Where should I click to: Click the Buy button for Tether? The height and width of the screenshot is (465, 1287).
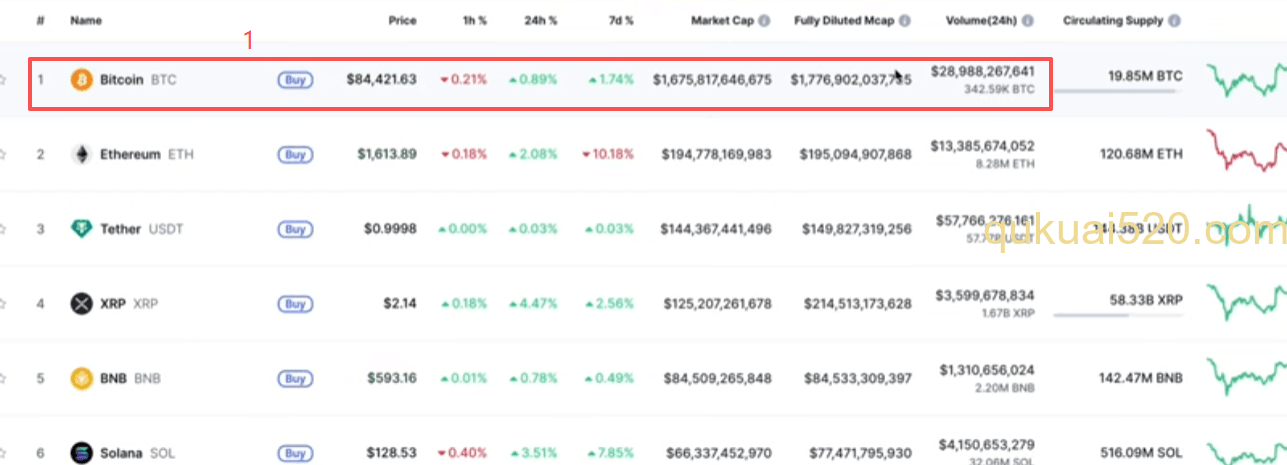pyautogui.click(x=295, y=229)
